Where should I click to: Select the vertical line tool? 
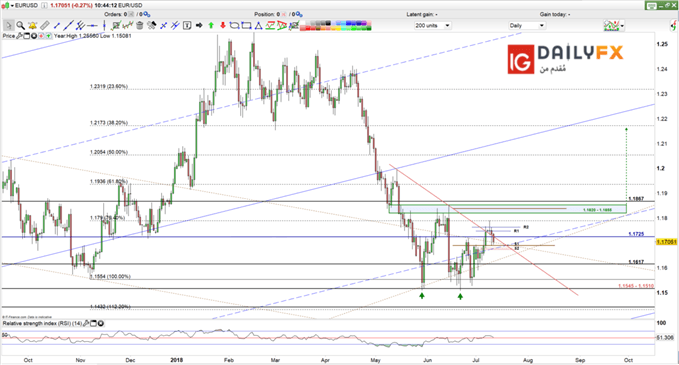(x=104, y=26)
